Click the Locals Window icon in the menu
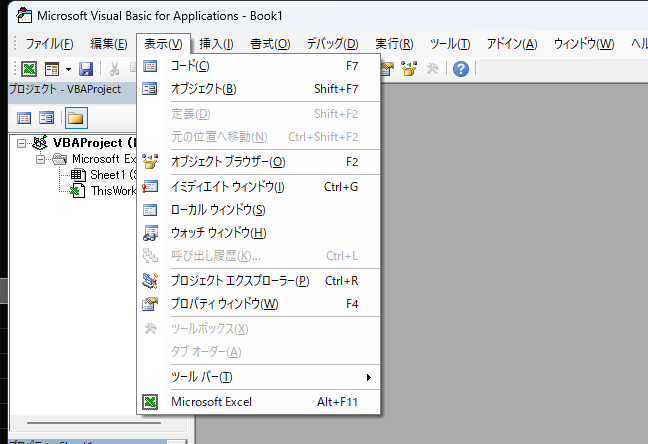This screenshot has height=444, width=648. [x=150, y=210]
